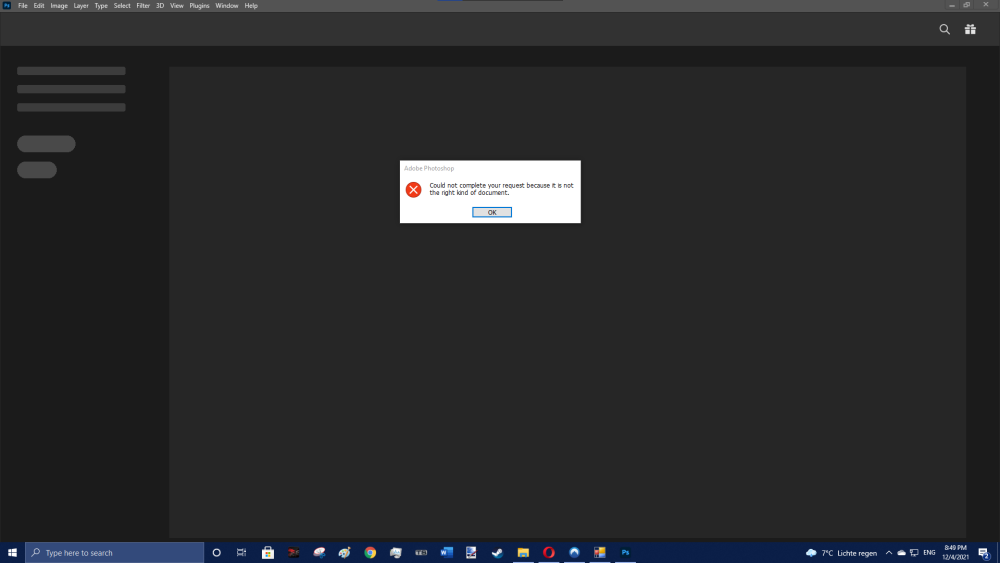
Task: Open Photoshop search magnifier icon
Action: tap(945, 29)
